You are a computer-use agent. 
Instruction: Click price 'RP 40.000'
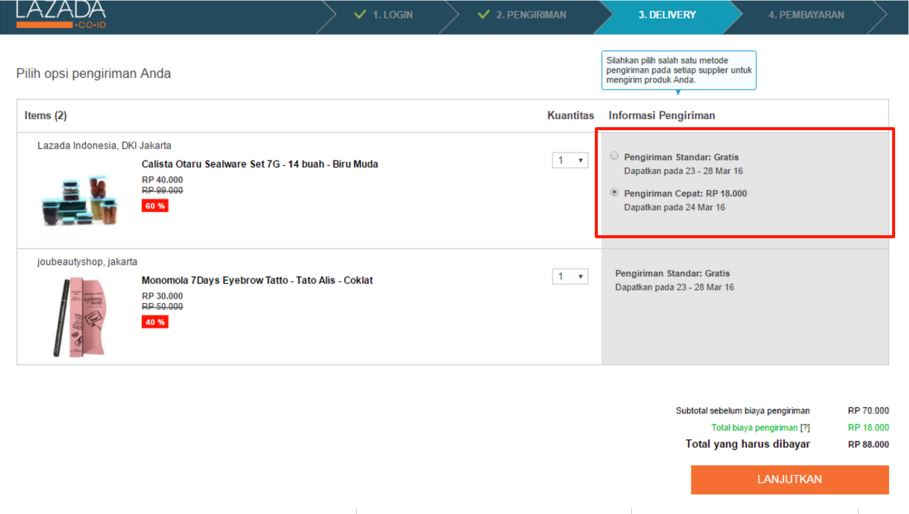[162, 180]
